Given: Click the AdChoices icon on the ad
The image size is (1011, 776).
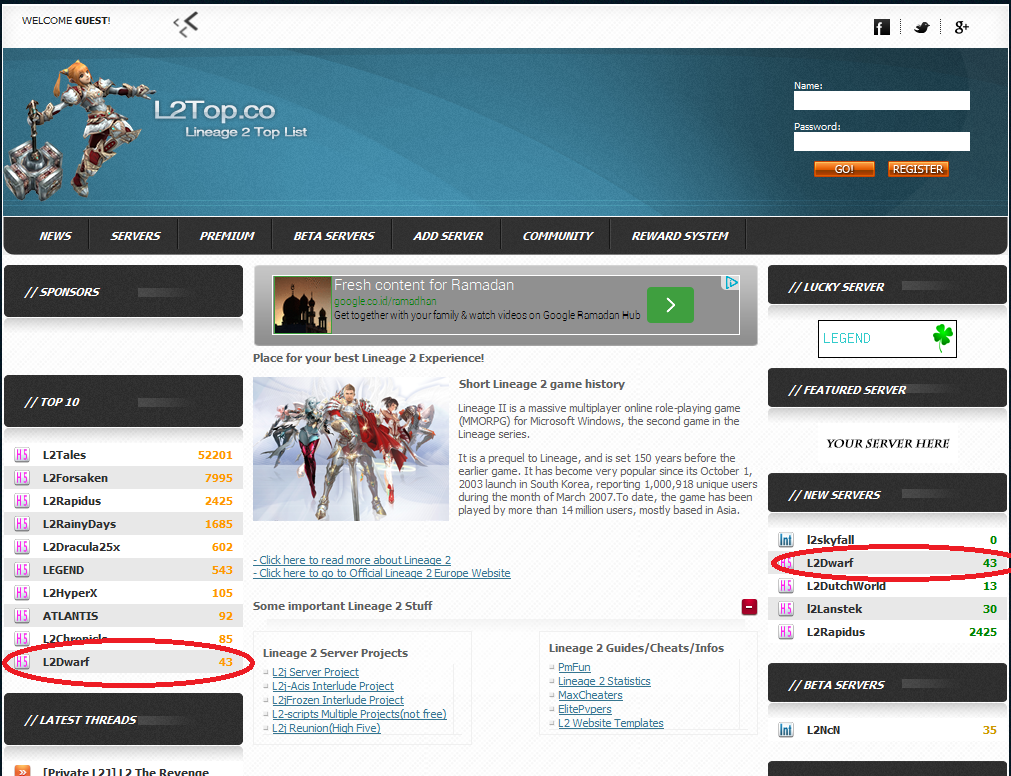Looking at the screenshot, I should [731, 283].
